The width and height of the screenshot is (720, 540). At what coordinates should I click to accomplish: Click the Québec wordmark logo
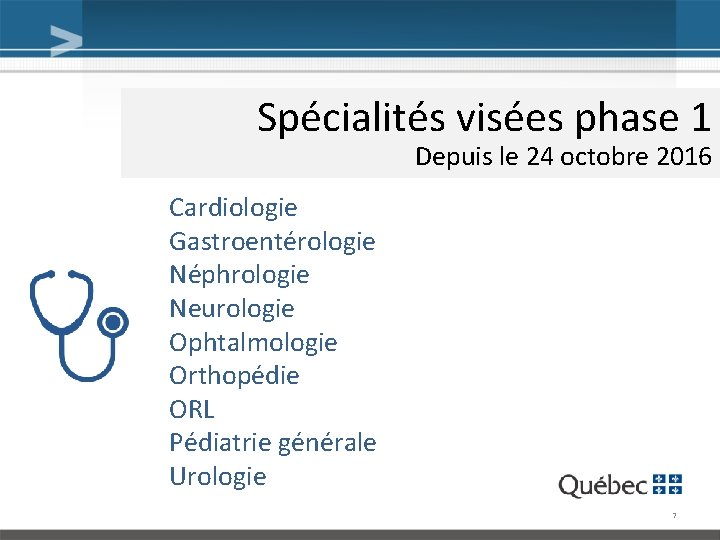click(x=603, y=485)
